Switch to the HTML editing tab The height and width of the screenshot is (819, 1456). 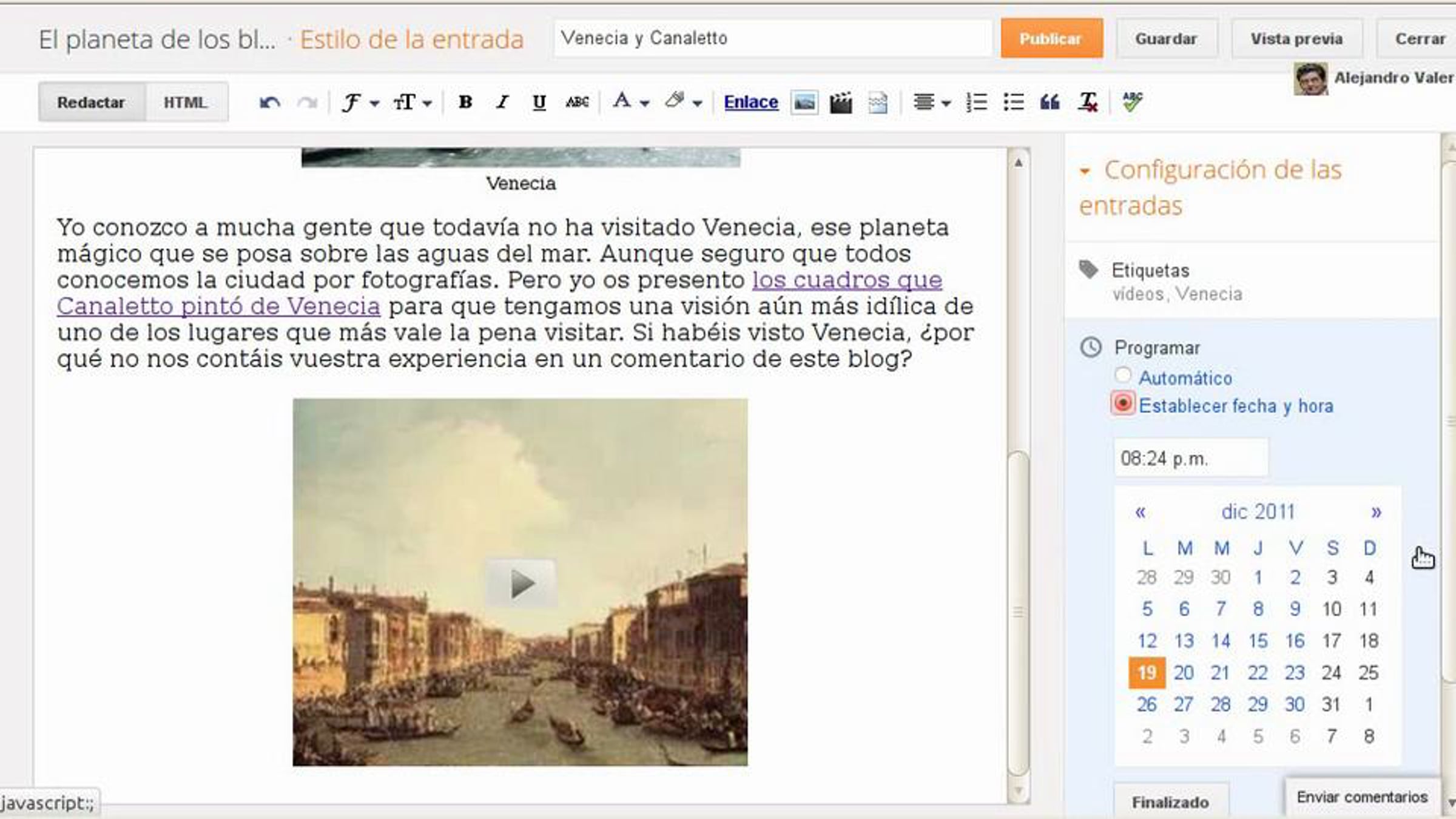click(186, 102)
